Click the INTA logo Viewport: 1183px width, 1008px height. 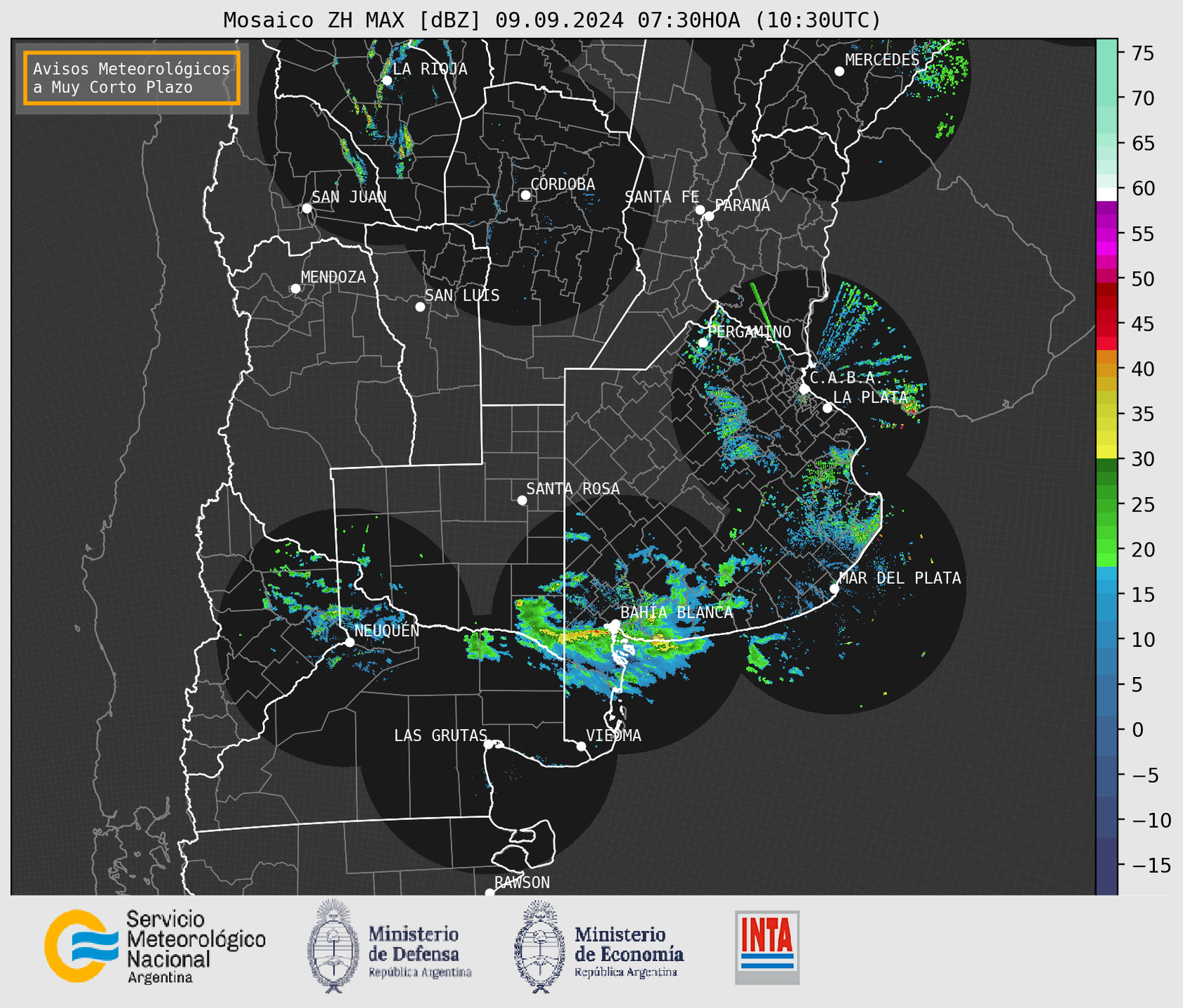click(x=767, y=947)
